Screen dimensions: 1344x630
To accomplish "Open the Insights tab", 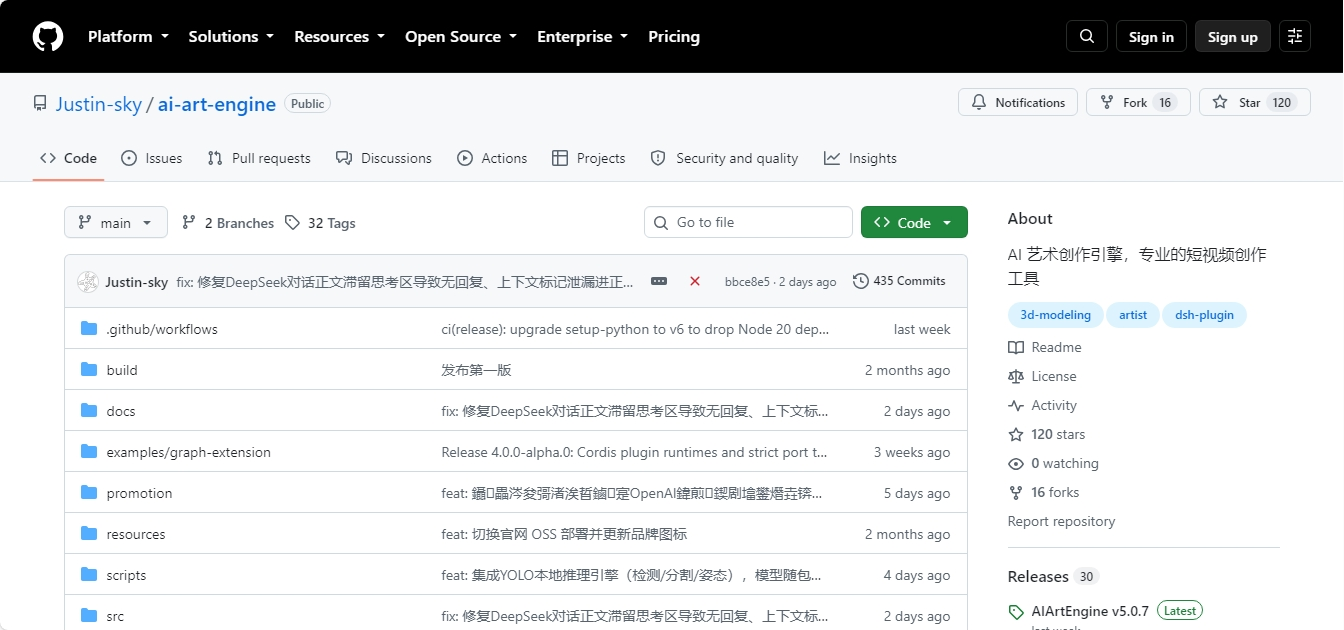I will pos(860,158).
